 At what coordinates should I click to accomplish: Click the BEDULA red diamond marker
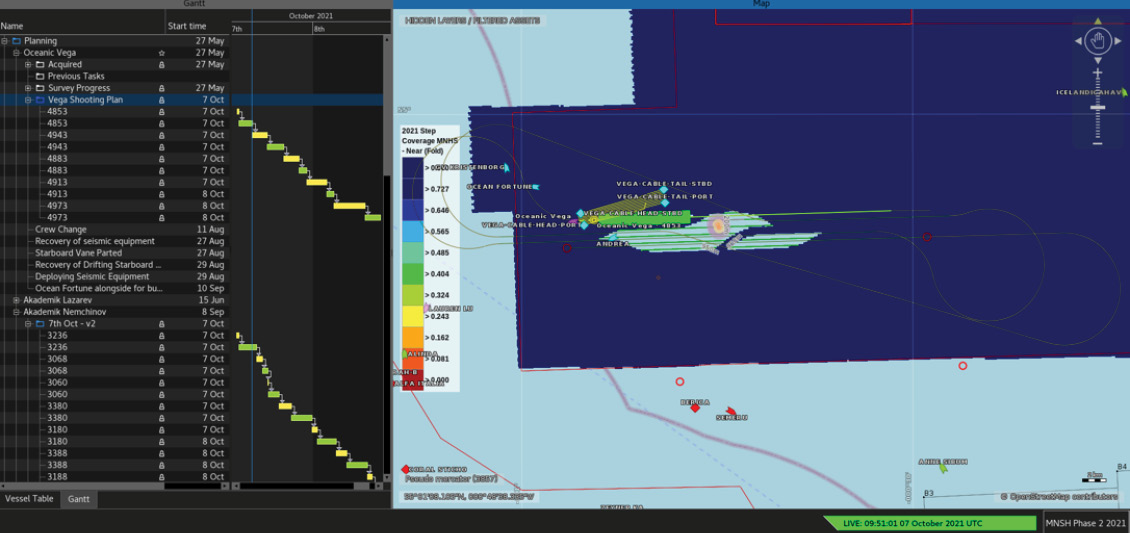click(695, 408)
